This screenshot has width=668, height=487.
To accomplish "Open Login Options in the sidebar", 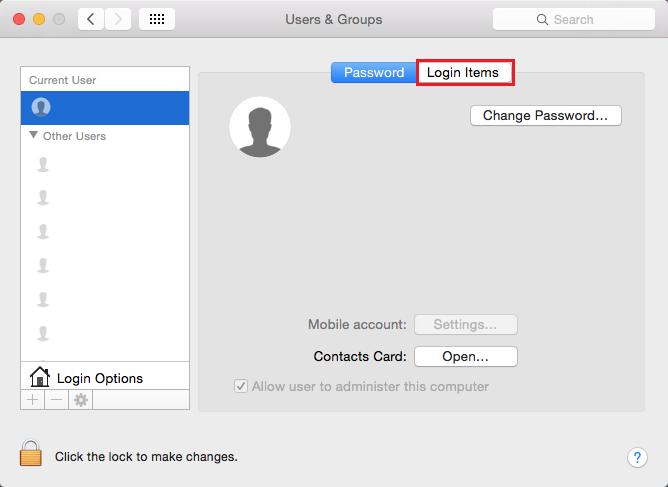I will [x=105, y=376].
